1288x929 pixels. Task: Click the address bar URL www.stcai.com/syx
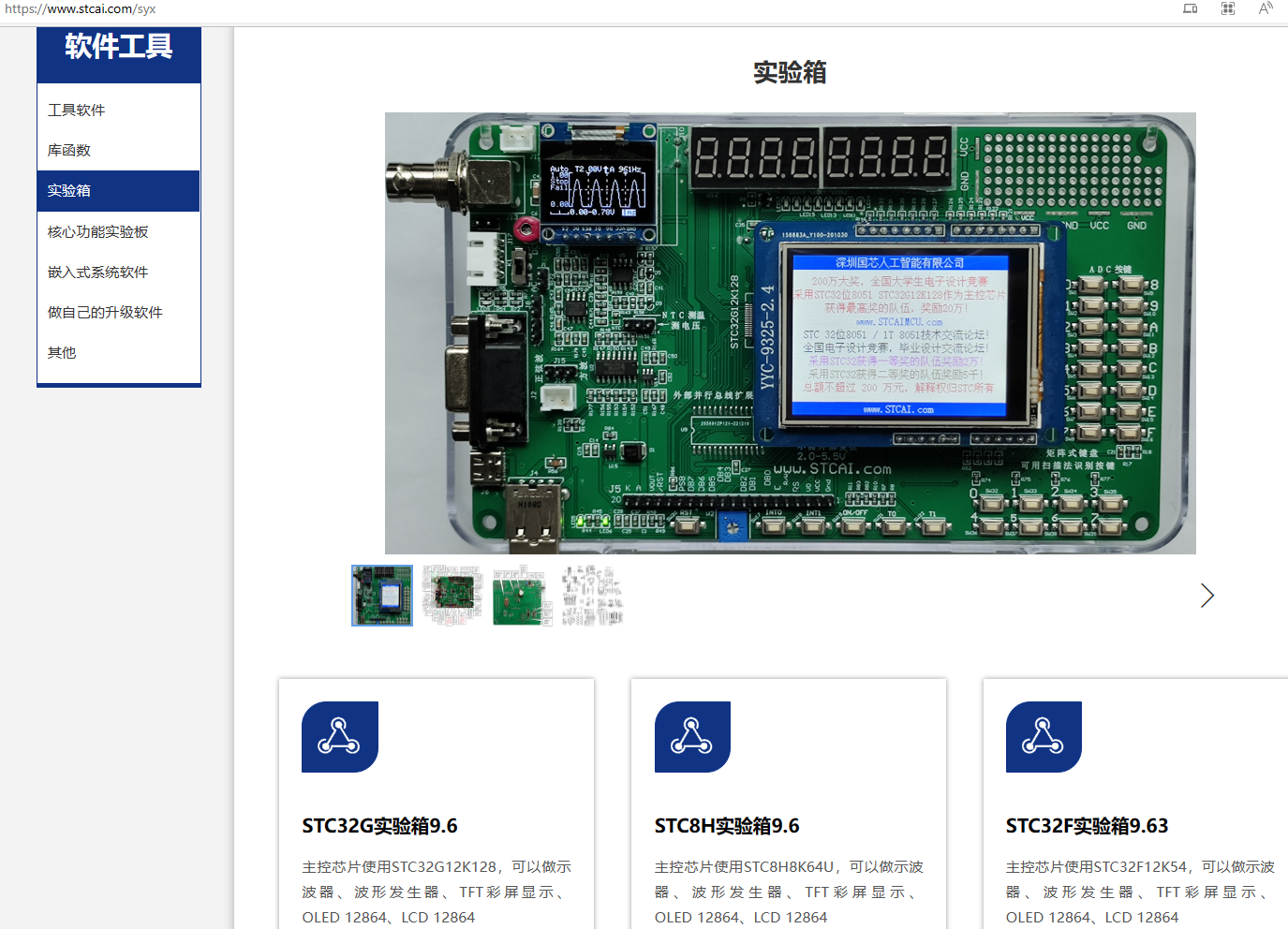pyautogui.click(x=81, y=9)
